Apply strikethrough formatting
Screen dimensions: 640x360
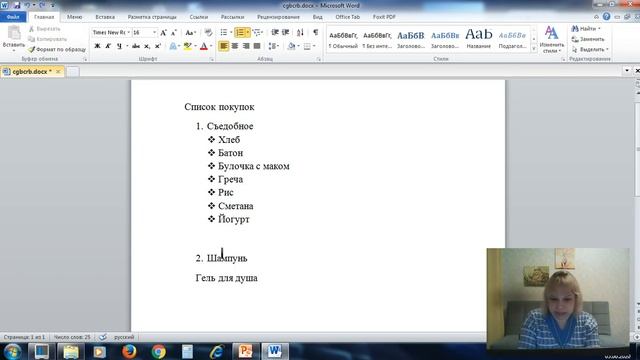coord(136,46)
